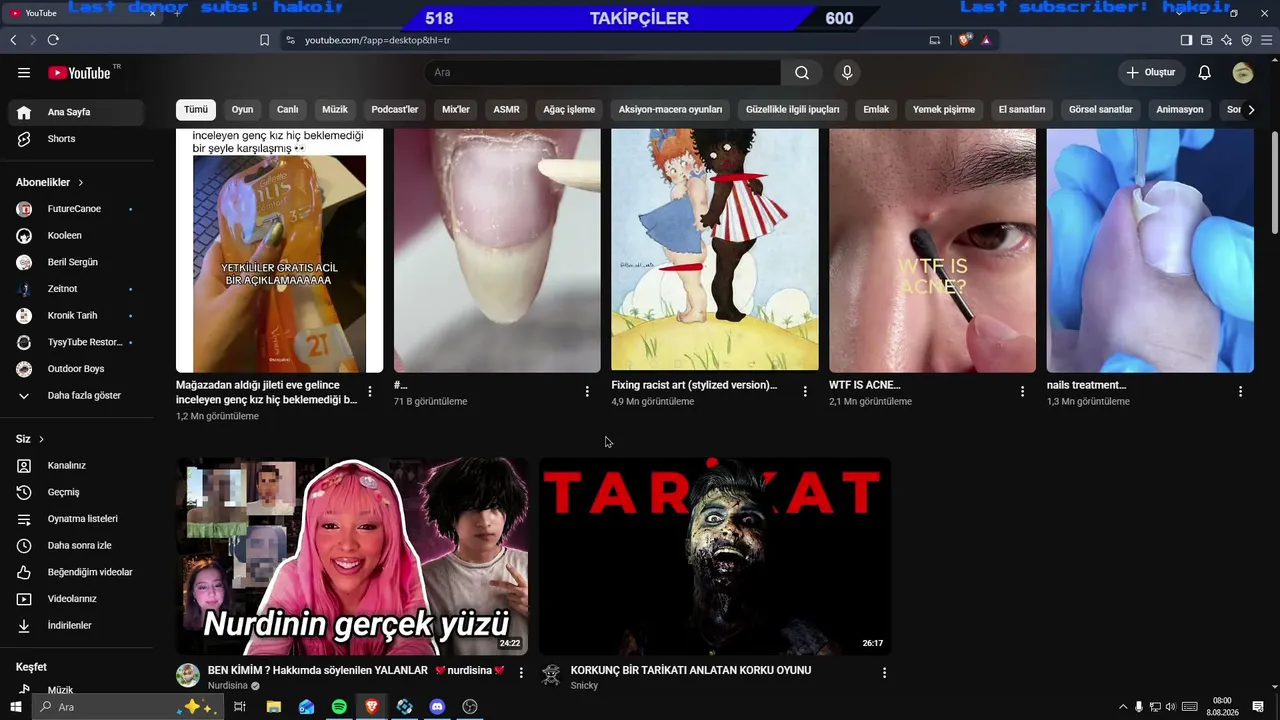Viewport: 1280px width, 720px height.
Task: Show hidden system tray icons
Action: tap(1122, 707)
